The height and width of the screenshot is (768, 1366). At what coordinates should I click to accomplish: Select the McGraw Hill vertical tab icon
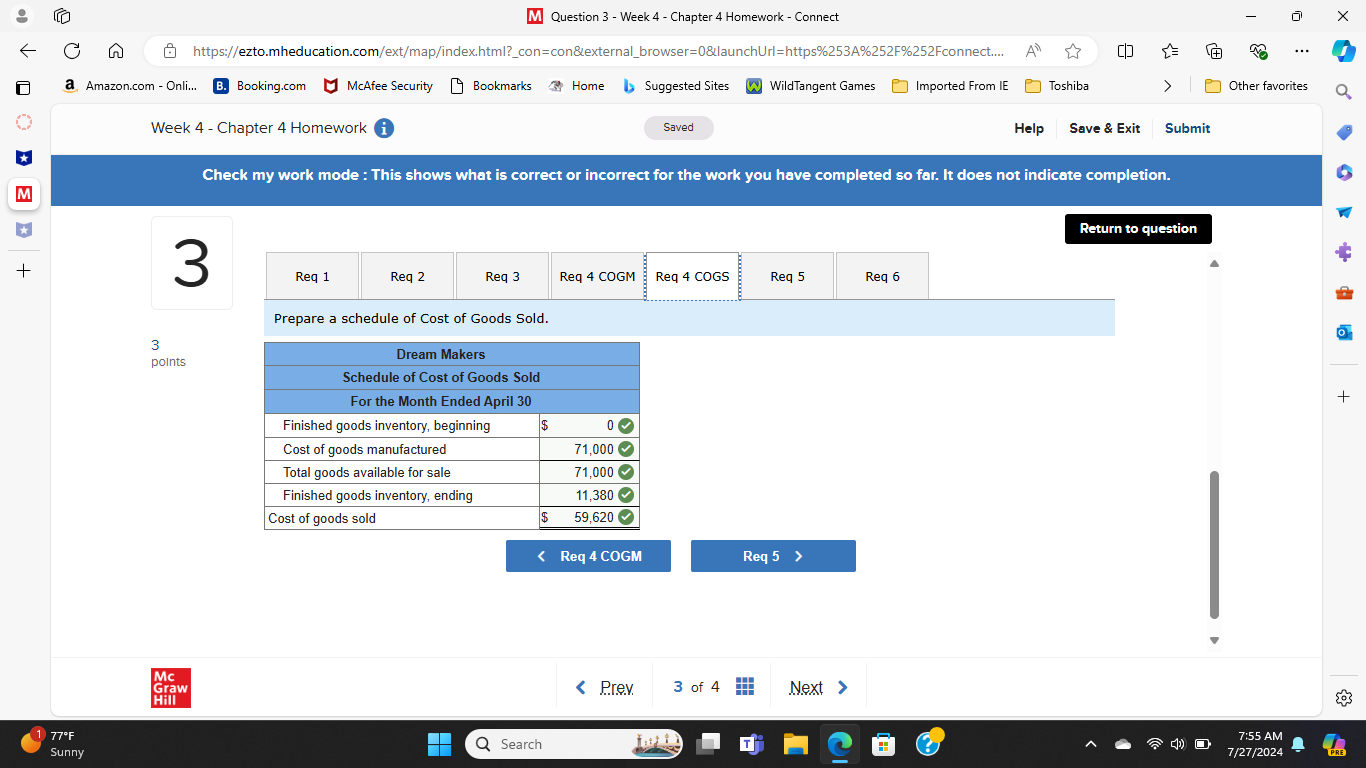coord(23,193)
